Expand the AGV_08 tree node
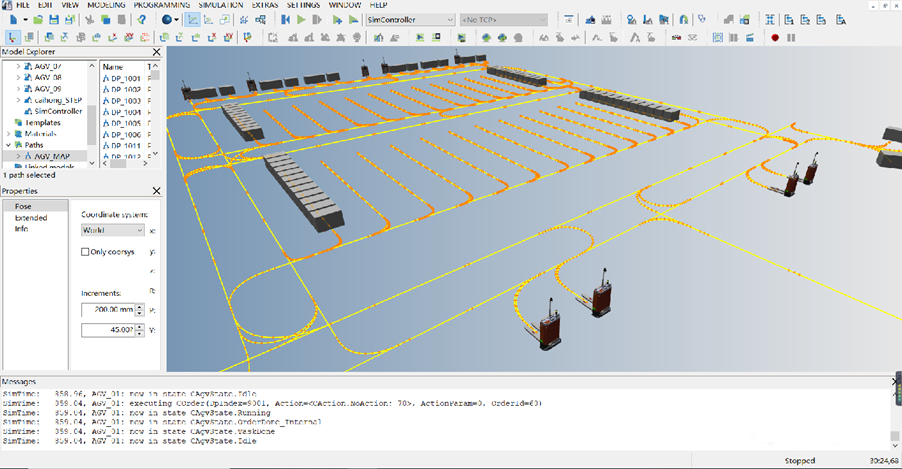The height and width of the screenshot is (469, 902). pyautogui.click(x=20, y=76)
